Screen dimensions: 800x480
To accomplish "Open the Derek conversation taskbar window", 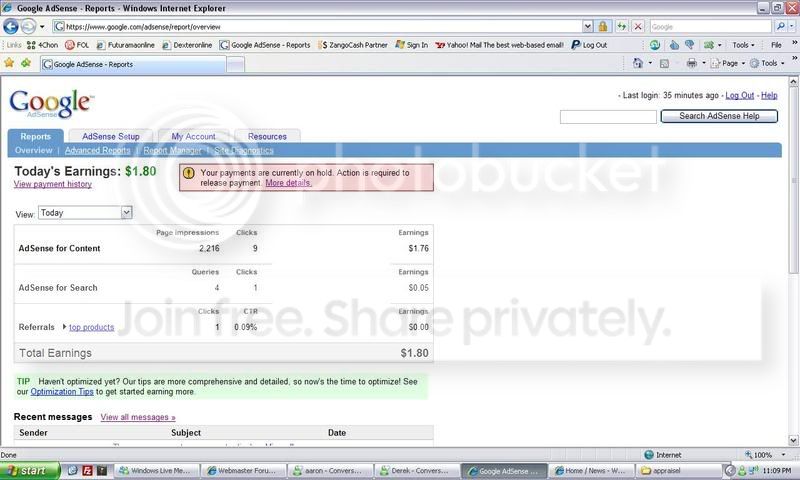I will tap(416, 470).
